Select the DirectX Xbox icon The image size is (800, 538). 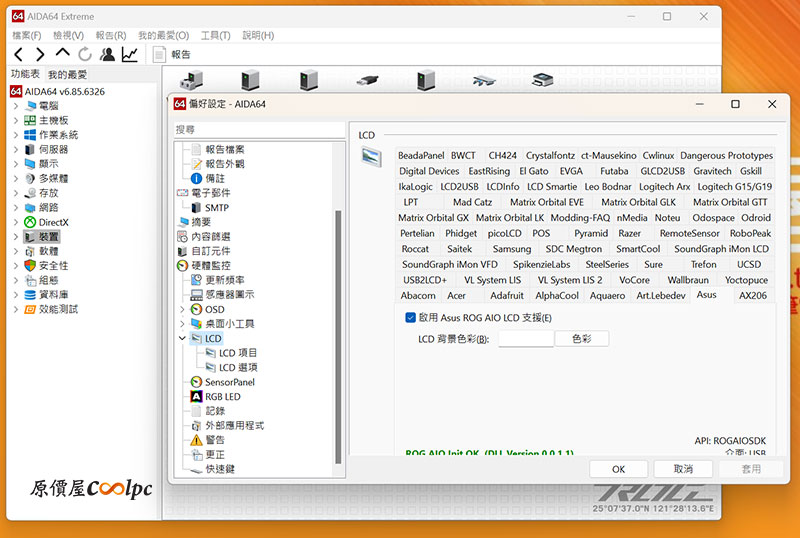point(30,222)
